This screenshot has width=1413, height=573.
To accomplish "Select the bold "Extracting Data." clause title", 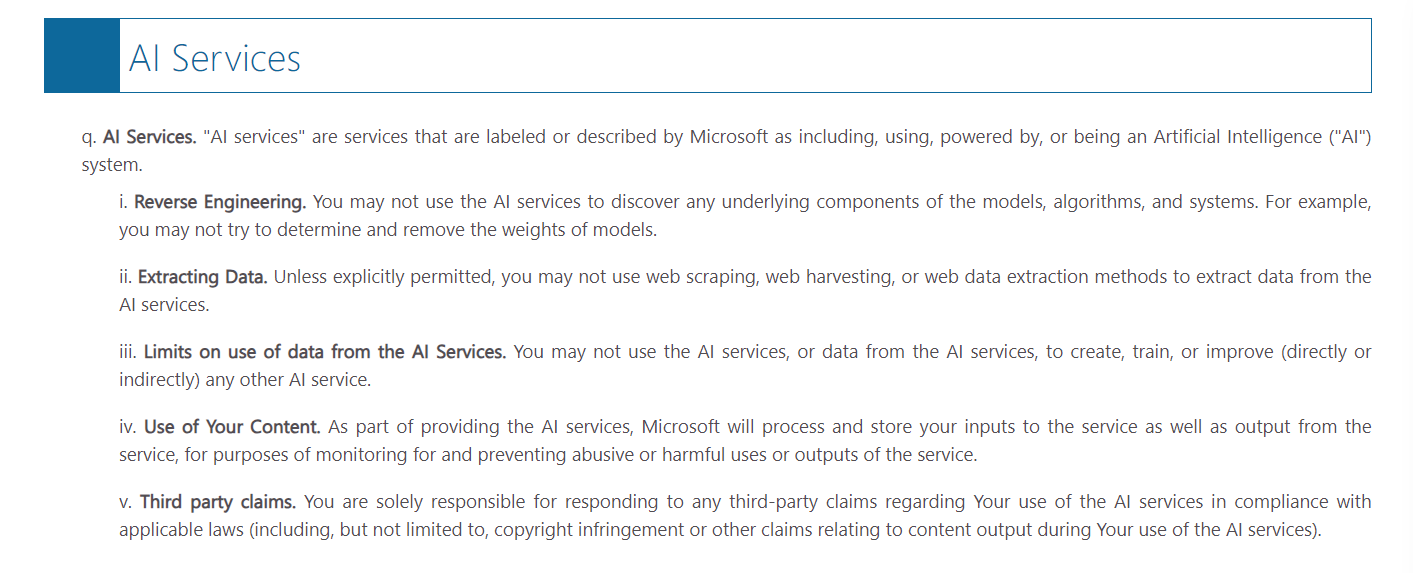I will [x=202, y=277].
